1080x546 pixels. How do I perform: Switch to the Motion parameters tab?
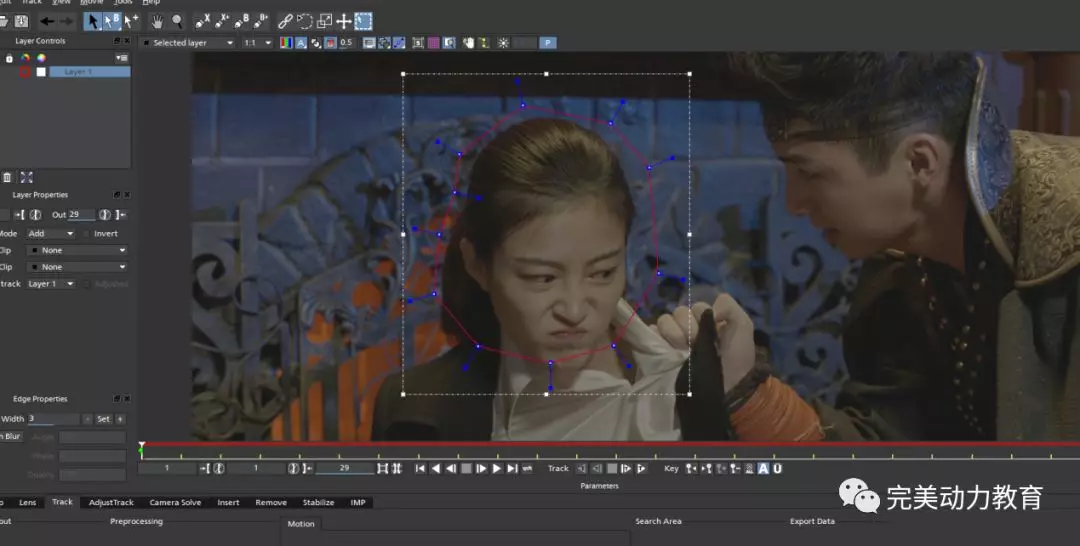pyautogui.click(x=301, y=524)
